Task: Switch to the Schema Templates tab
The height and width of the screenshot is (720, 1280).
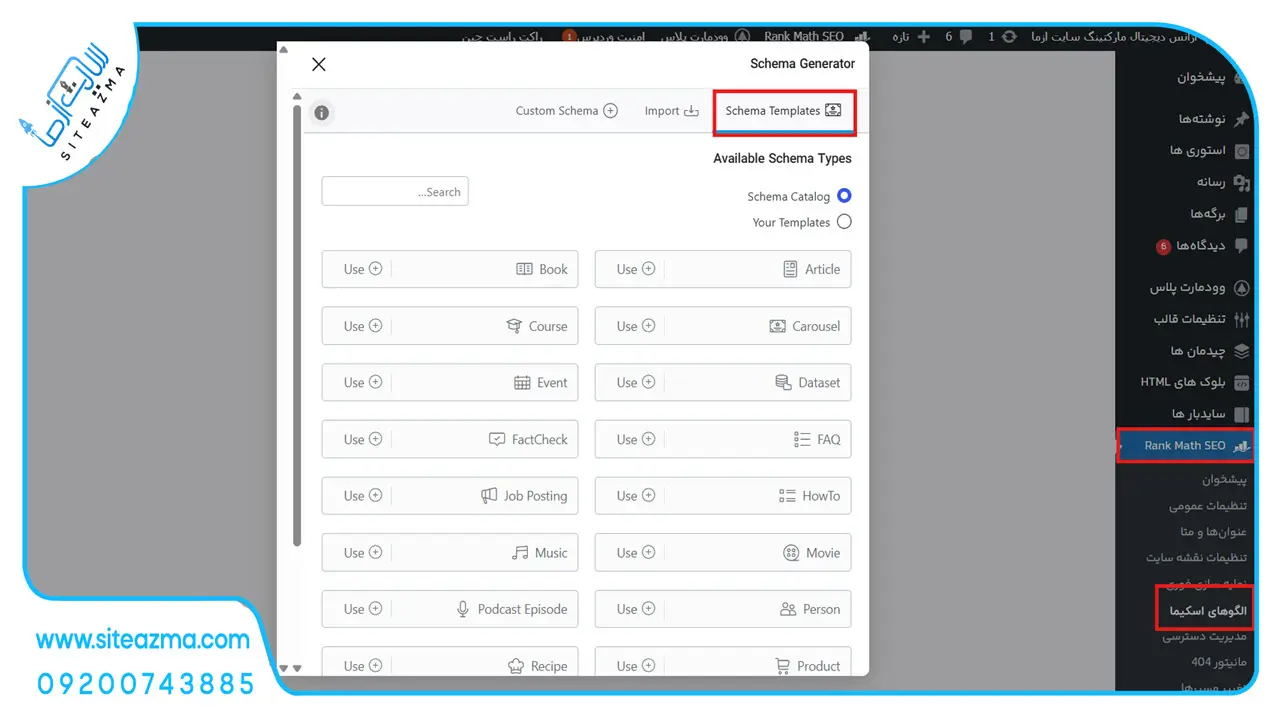Action: click(784, 111)
